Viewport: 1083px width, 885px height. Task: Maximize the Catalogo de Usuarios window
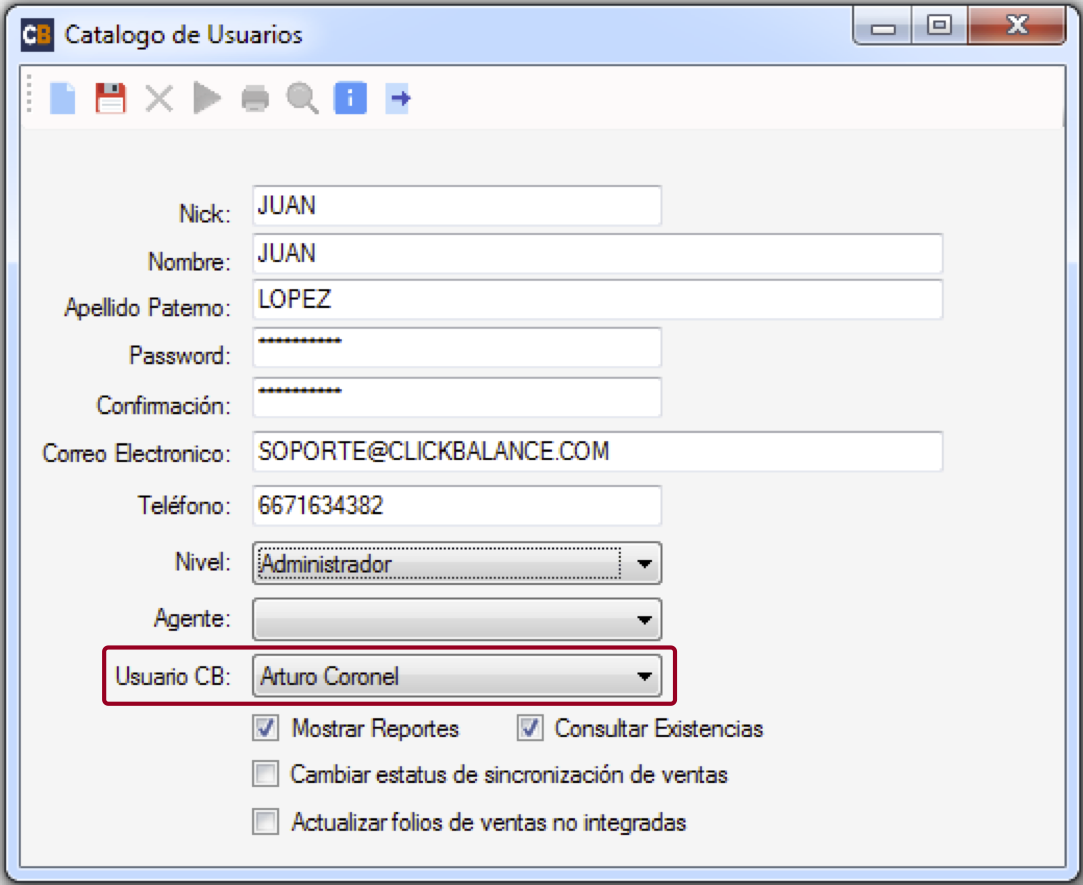[x=939, y=26]
